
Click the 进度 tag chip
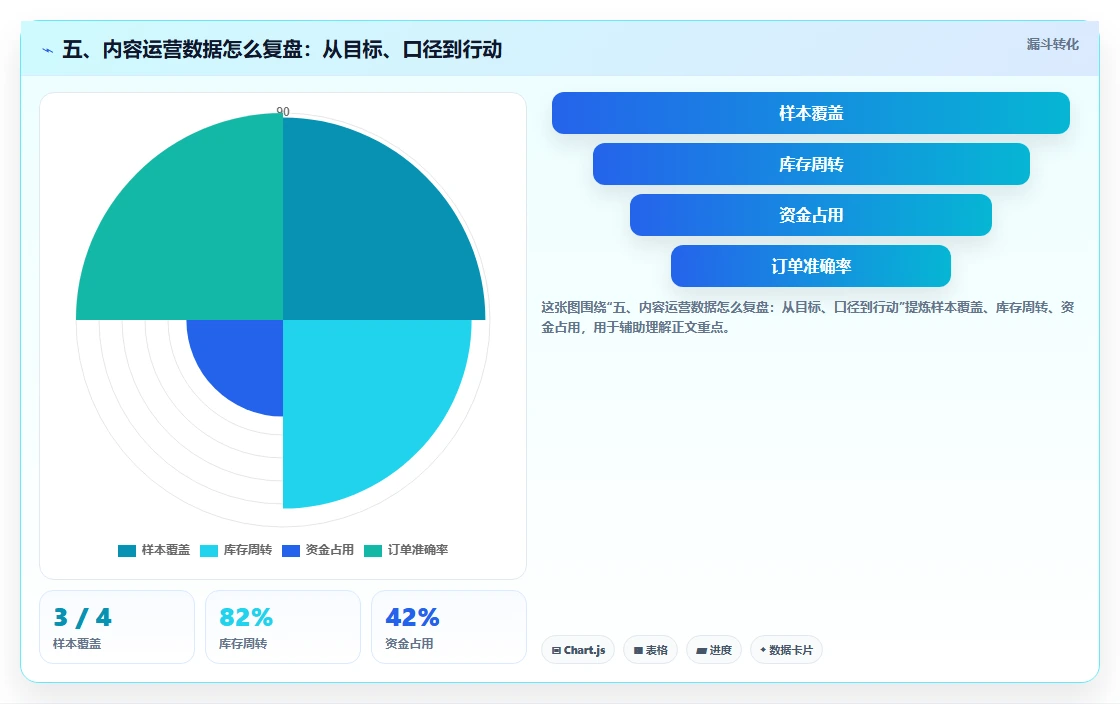click(714, 650)
